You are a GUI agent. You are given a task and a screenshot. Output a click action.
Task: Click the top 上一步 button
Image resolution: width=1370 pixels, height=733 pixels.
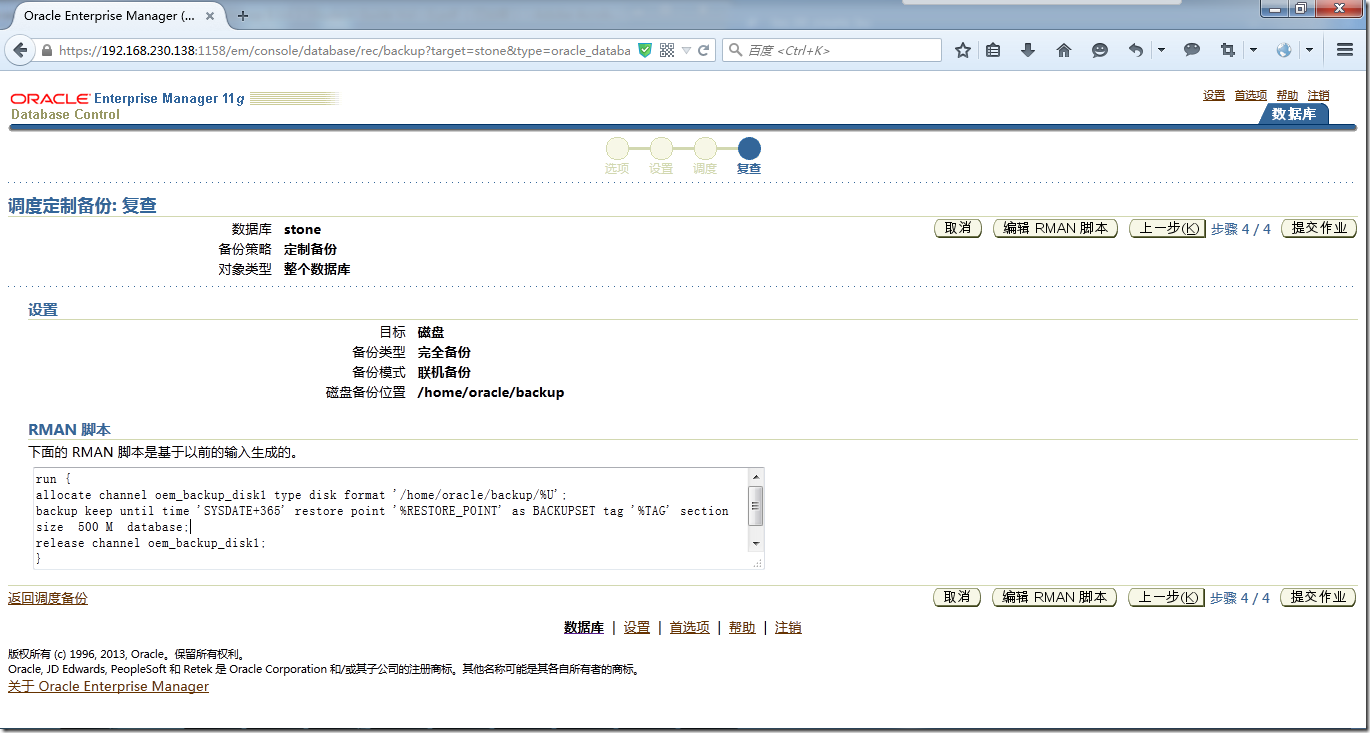[x=1166, y=228]
